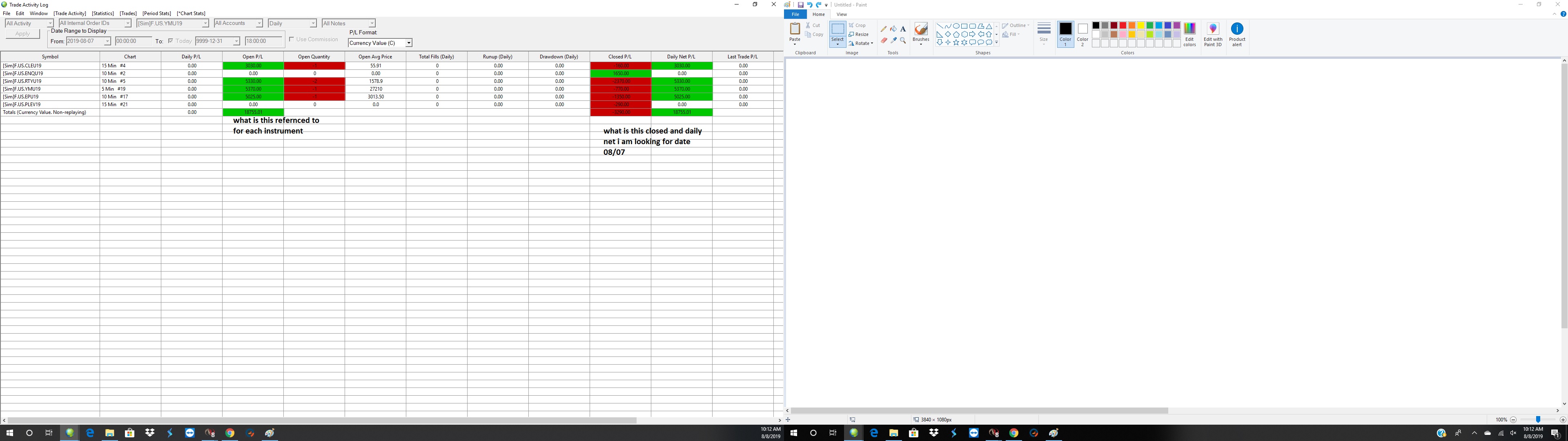1568x441 pixels.
Task: Choose the Text tool in Paint
Action: tap(903, 29)
